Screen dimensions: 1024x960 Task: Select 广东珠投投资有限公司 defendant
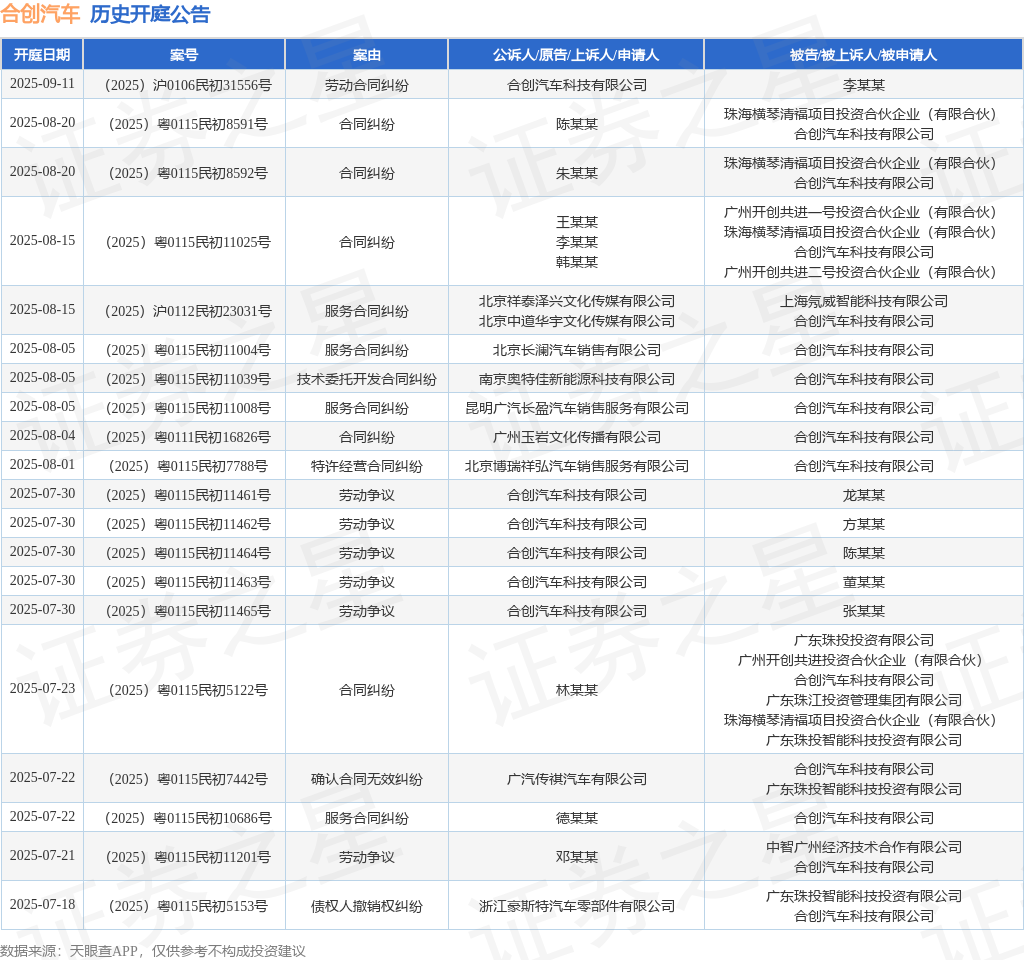tap(863, 640)
